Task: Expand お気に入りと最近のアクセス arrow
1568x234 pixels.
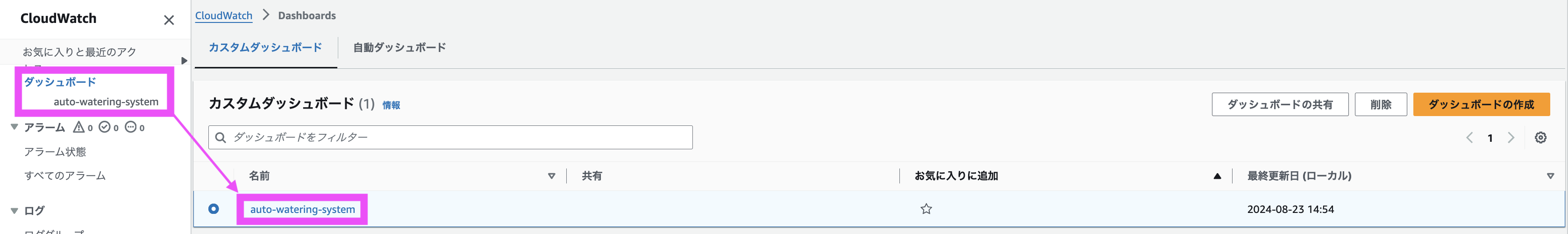Action: (x=184, y=60)
